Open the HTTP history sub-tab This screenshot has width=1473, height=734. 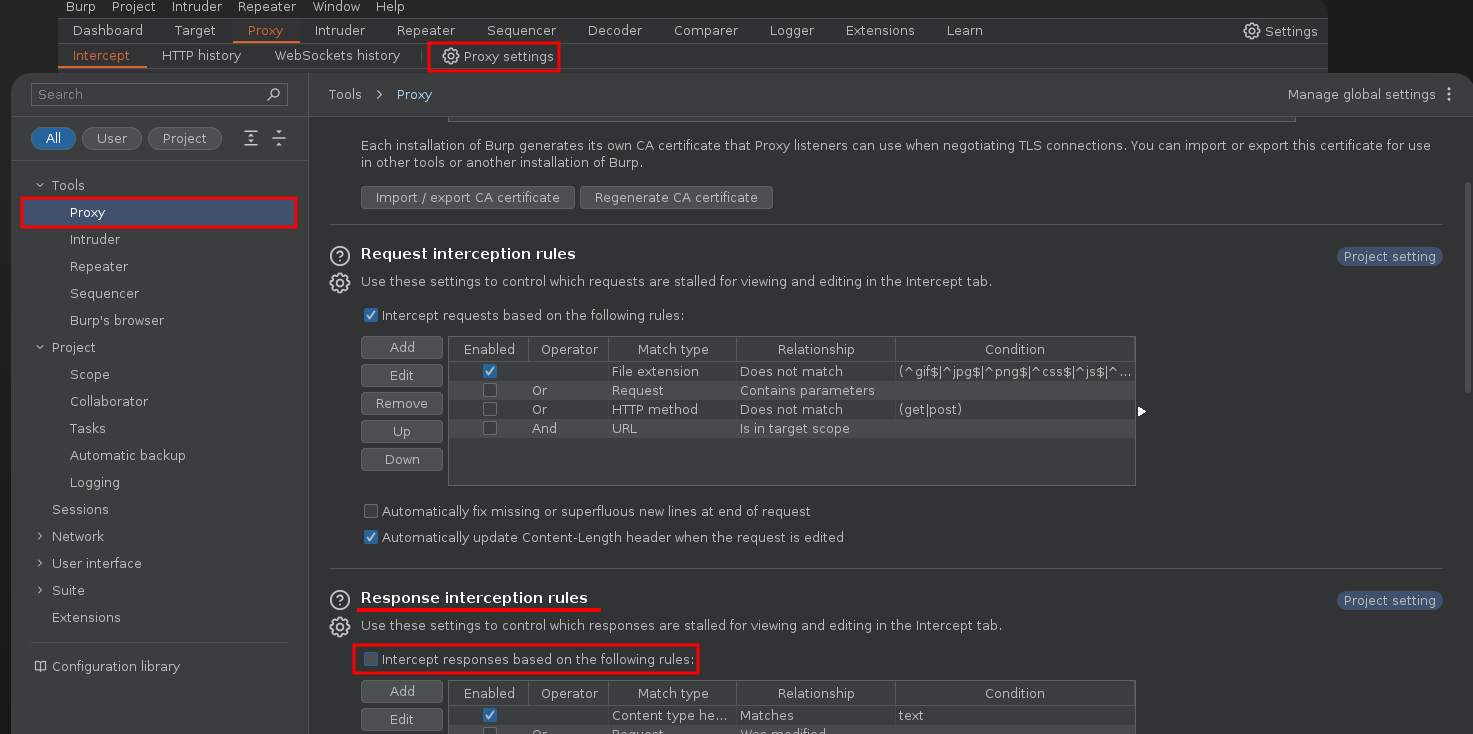(x=201, y=56)
